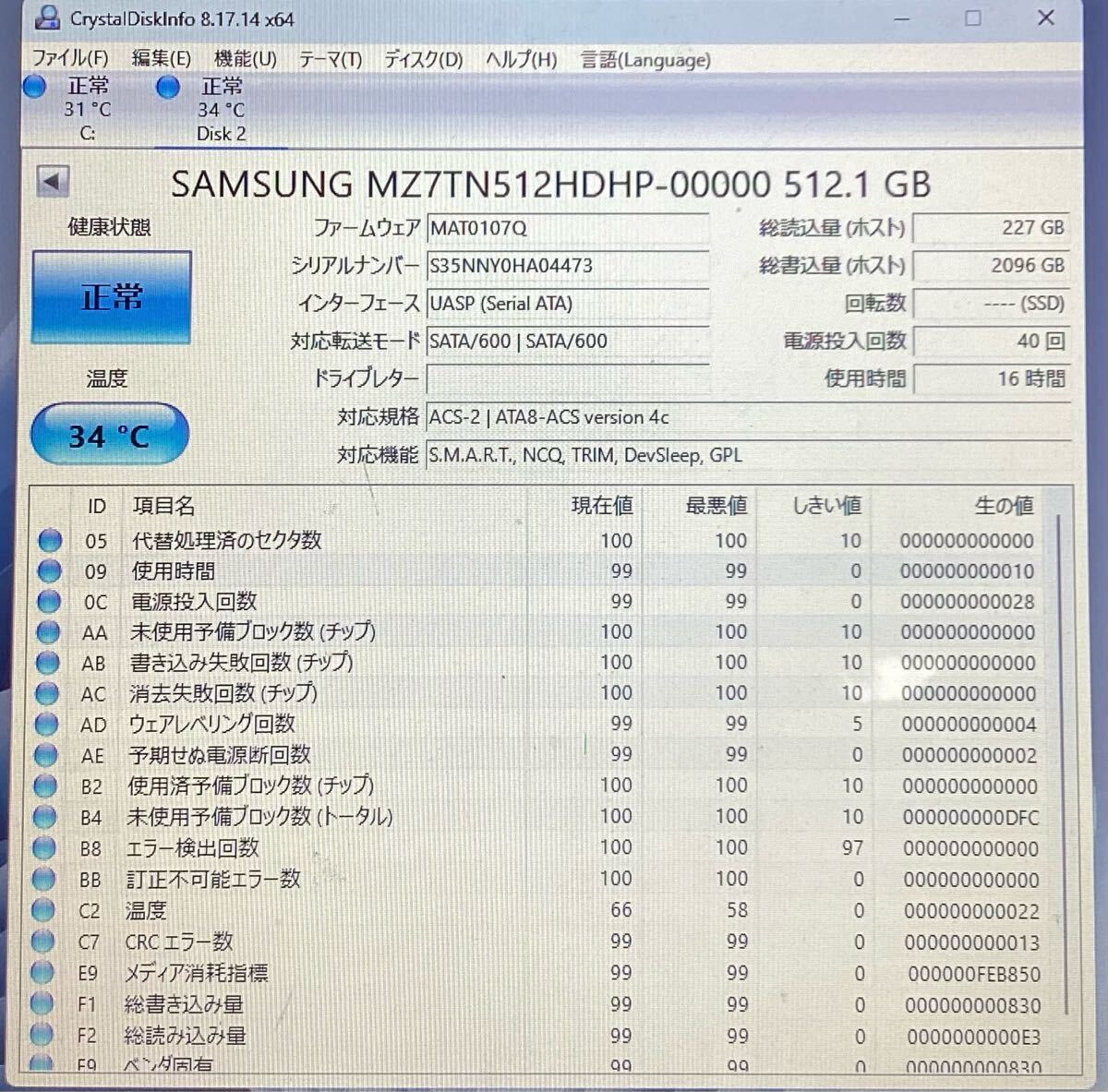Click the firmware field MAT0107Q

tap(567, 228)
